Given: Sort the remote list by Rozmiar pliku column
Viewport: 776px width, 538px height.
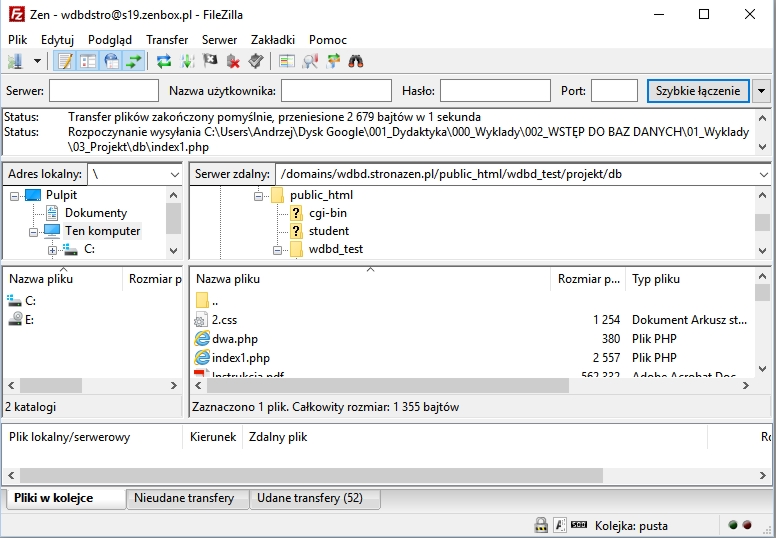Looking at the screenshot, I should click(x=588, y=279).
